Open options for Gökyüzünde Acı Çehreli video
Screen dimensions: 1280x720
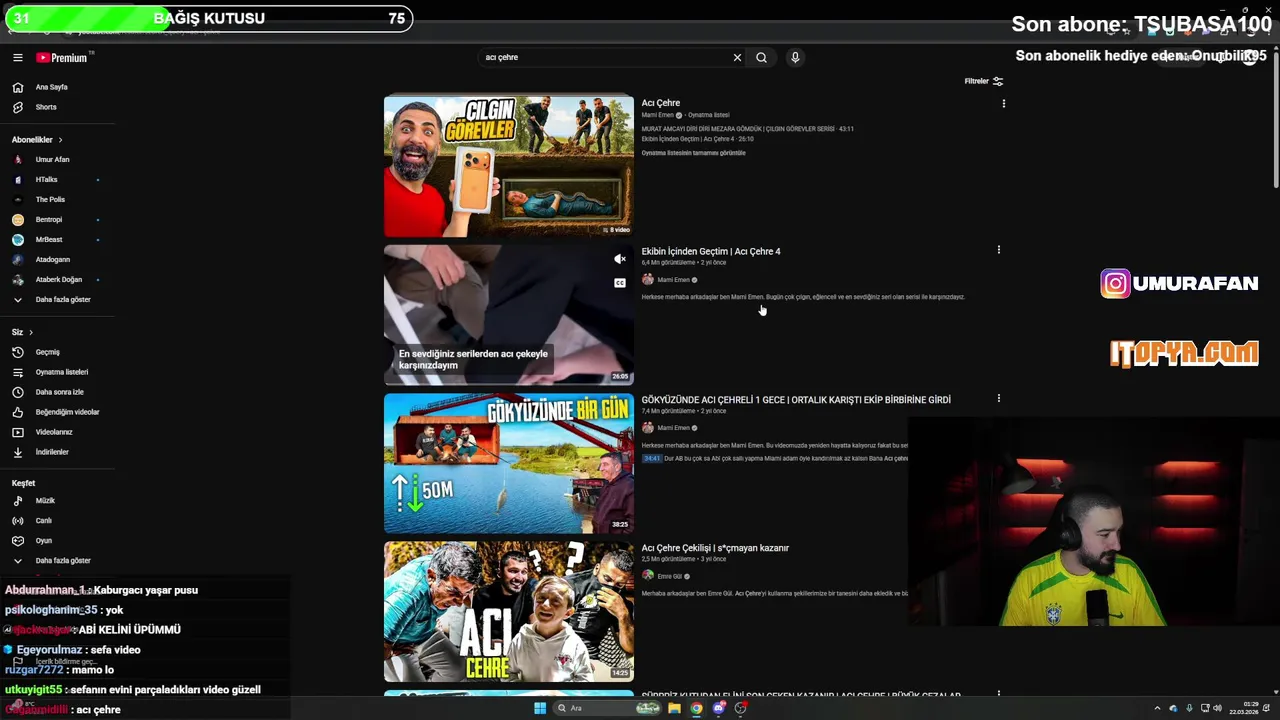998,398
